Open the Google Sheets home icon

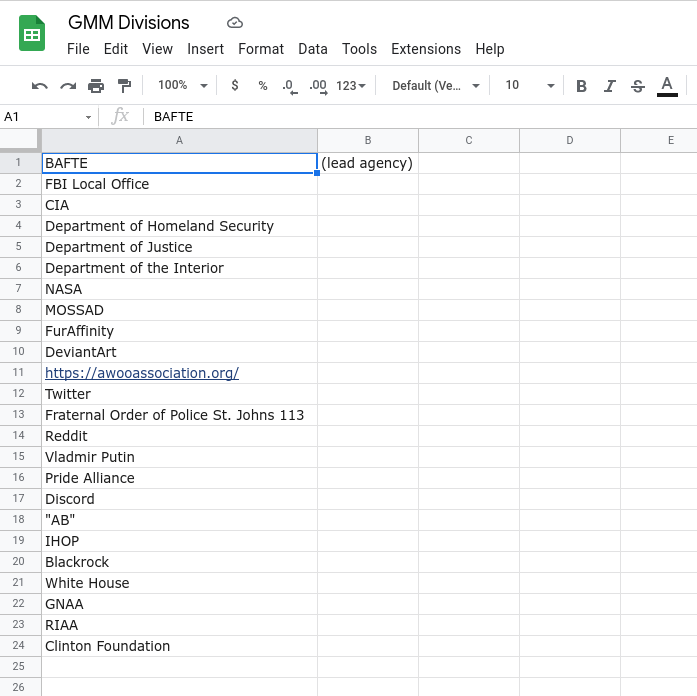(32, 33)
